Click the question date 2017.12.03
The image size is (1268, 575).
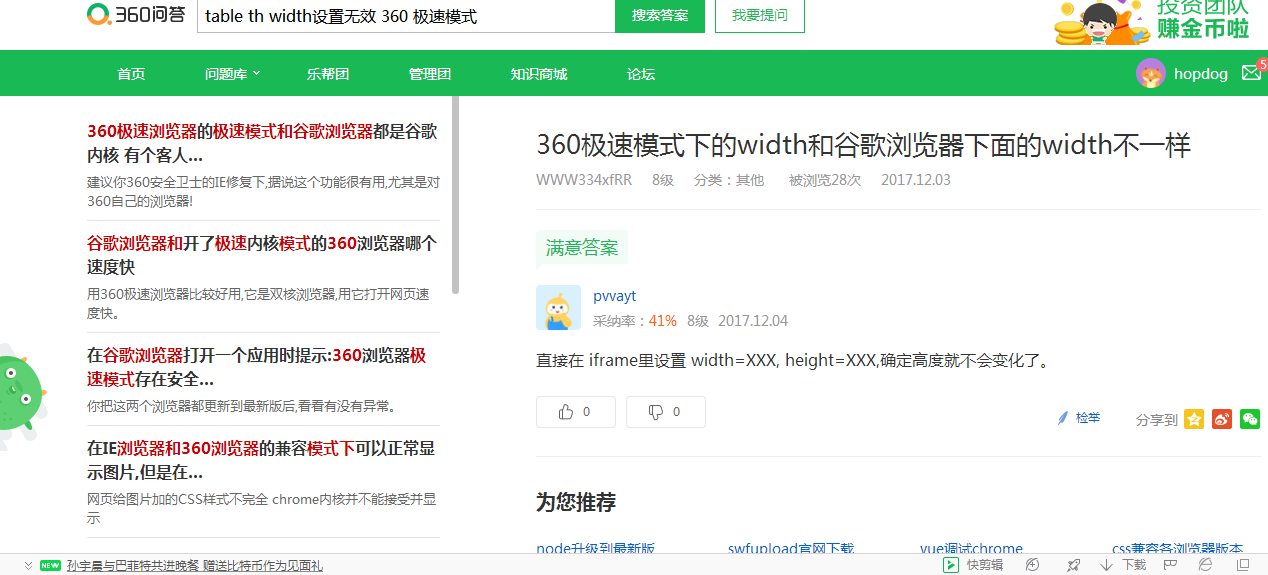pyautogui.click(x=916, y=180)
